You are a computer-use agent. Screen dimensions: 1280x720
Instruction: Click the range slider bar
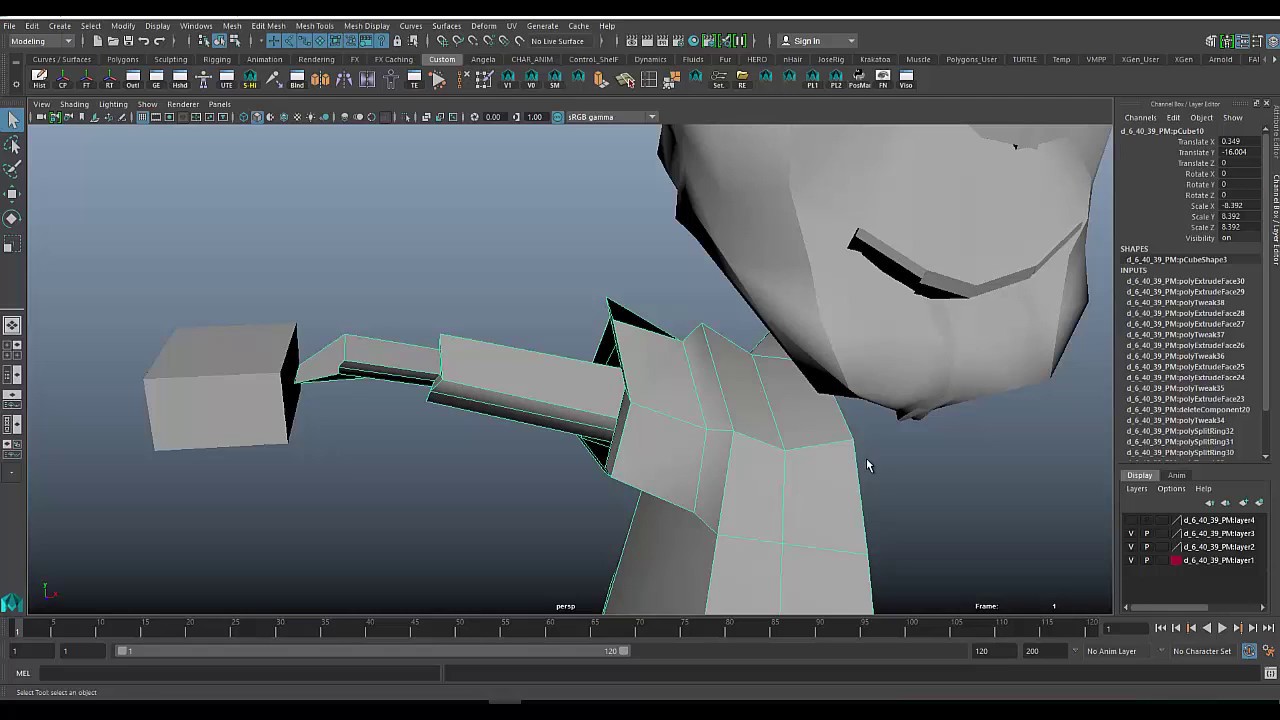coord(373,651)
